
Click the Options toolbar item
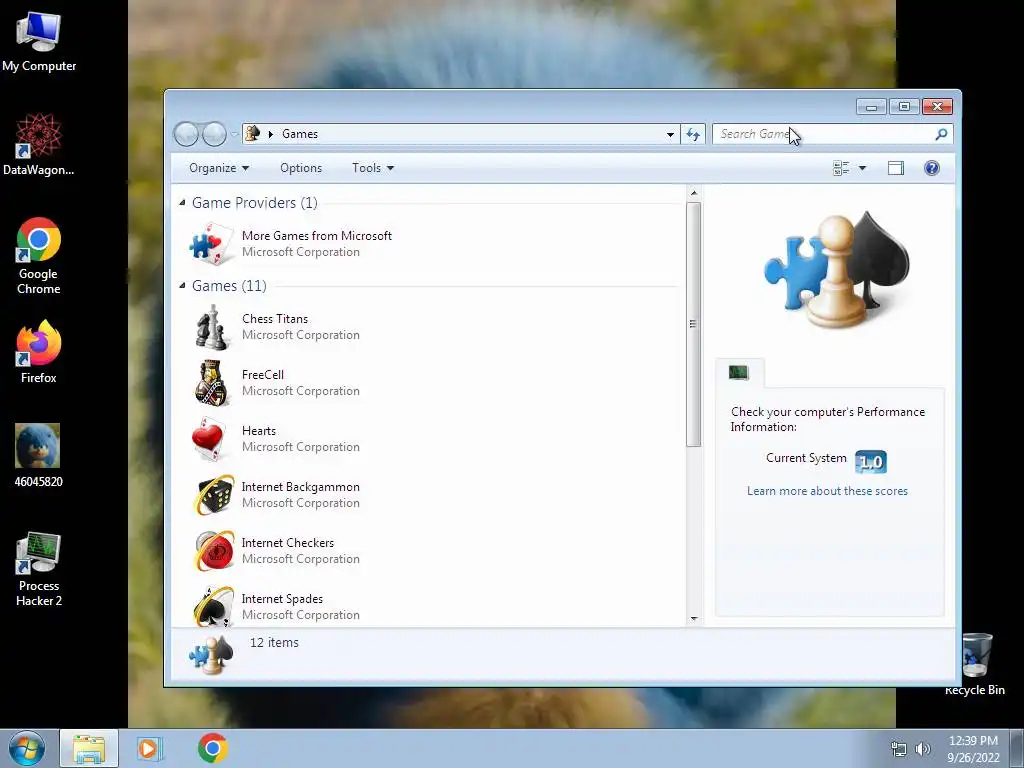click(301, 168)
